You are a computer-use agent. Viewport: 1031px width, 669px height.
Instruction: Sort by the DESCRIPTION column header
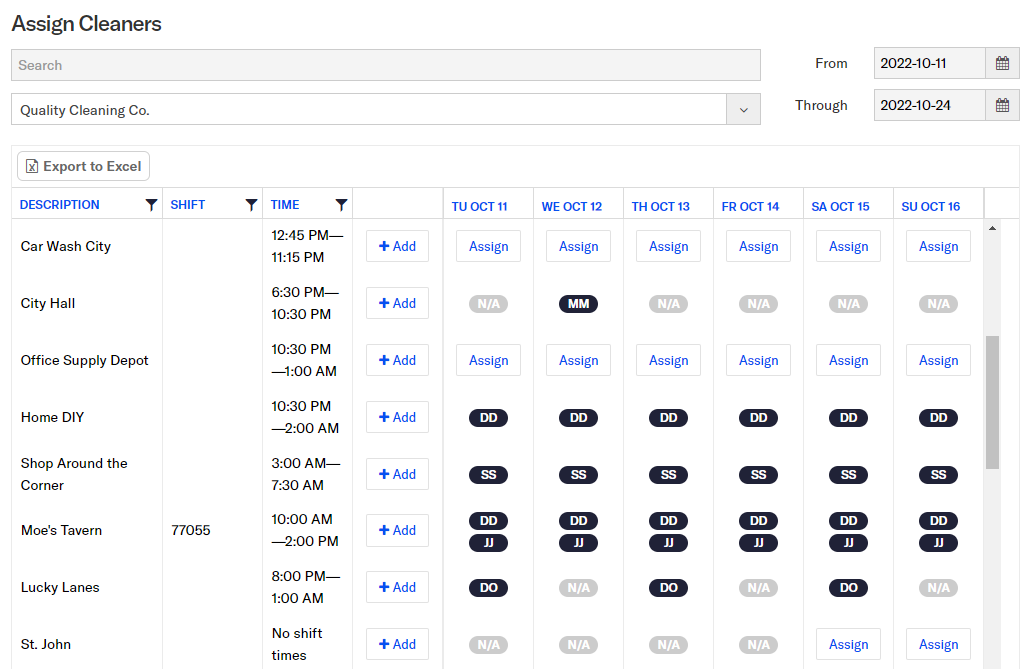click(60, 204)
